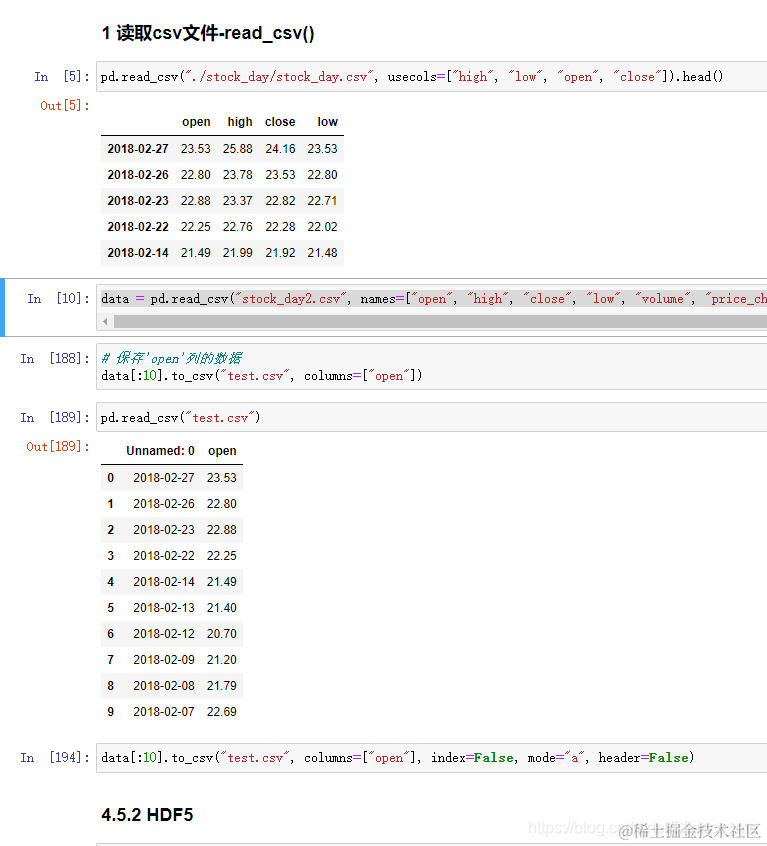Screen dimensions: 767x846
Task: Click the 'Out[189]:' prompt label
Action: [58, 446]
